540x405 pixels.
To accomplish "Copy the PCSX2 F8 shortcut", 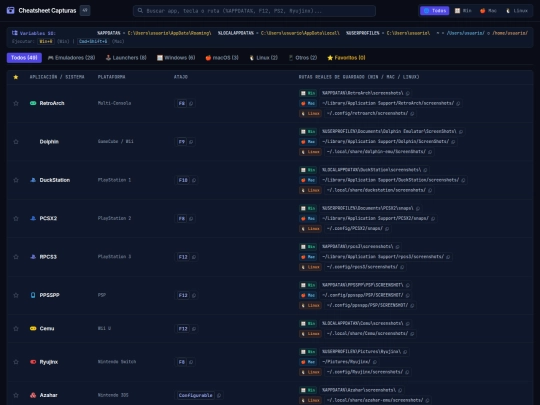I will pyautogui.click(x=191, y=218).
